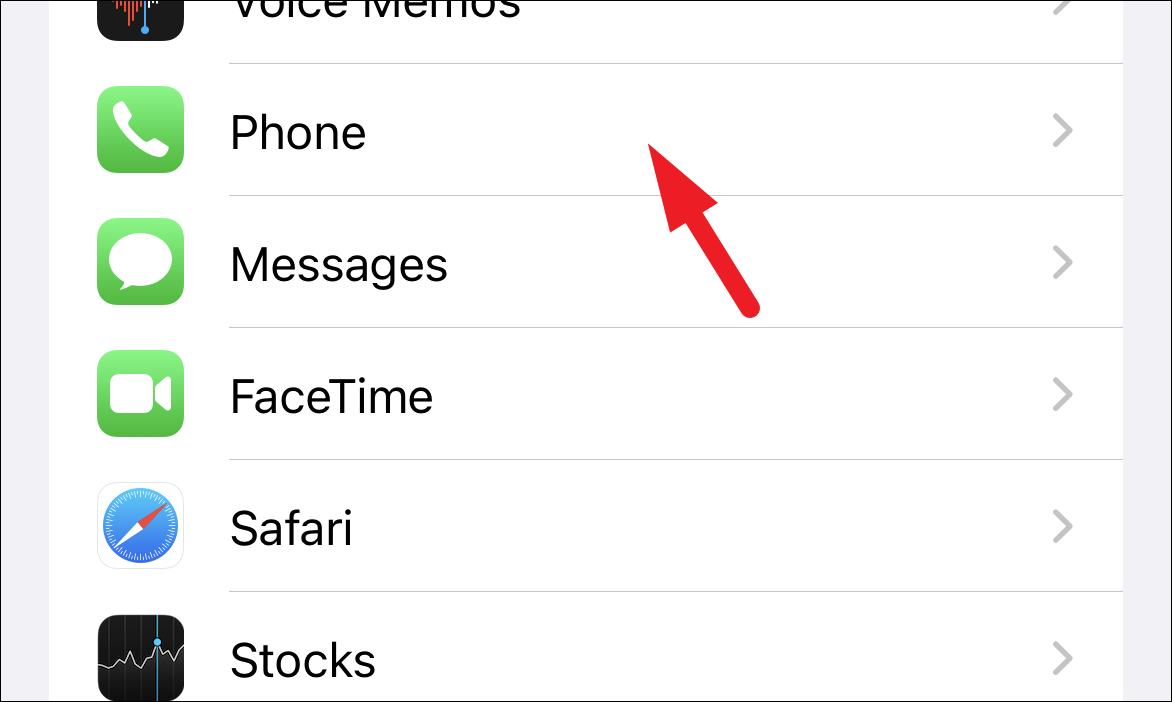The image size is (1172, 702).
Task: Tap the Safari compass icon
Action: 141,526
